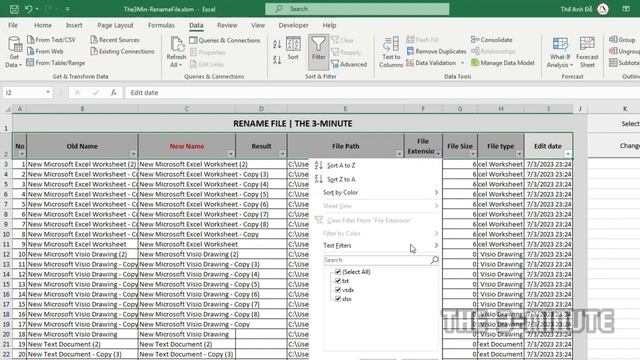The width and height of the screenshot is (640, 360).
Task: Click From Text/CSV
Action: (x=51, y=40)
